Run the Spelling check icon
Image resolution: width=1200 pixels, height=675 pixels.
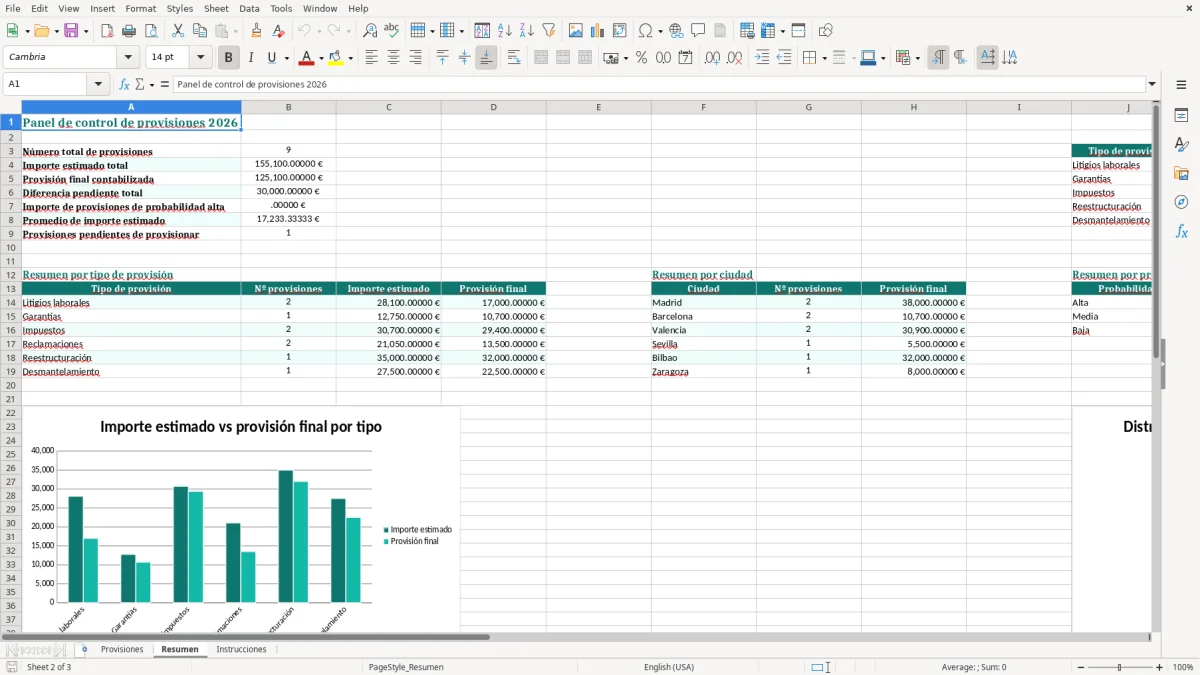tap(391, 31)
